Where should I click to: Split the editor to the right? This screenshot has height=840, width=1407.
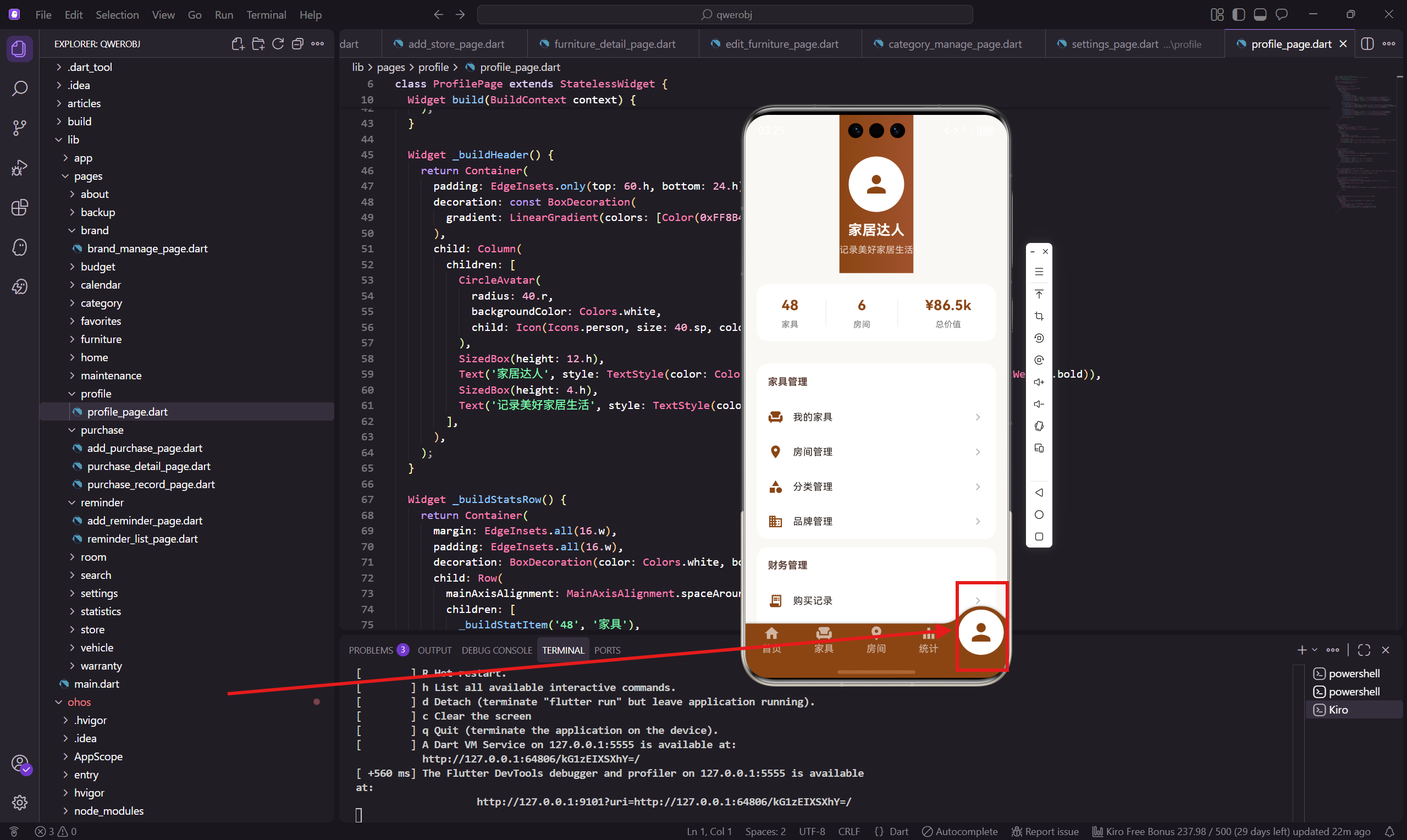pyautogui.click(x=1367, y=43)
